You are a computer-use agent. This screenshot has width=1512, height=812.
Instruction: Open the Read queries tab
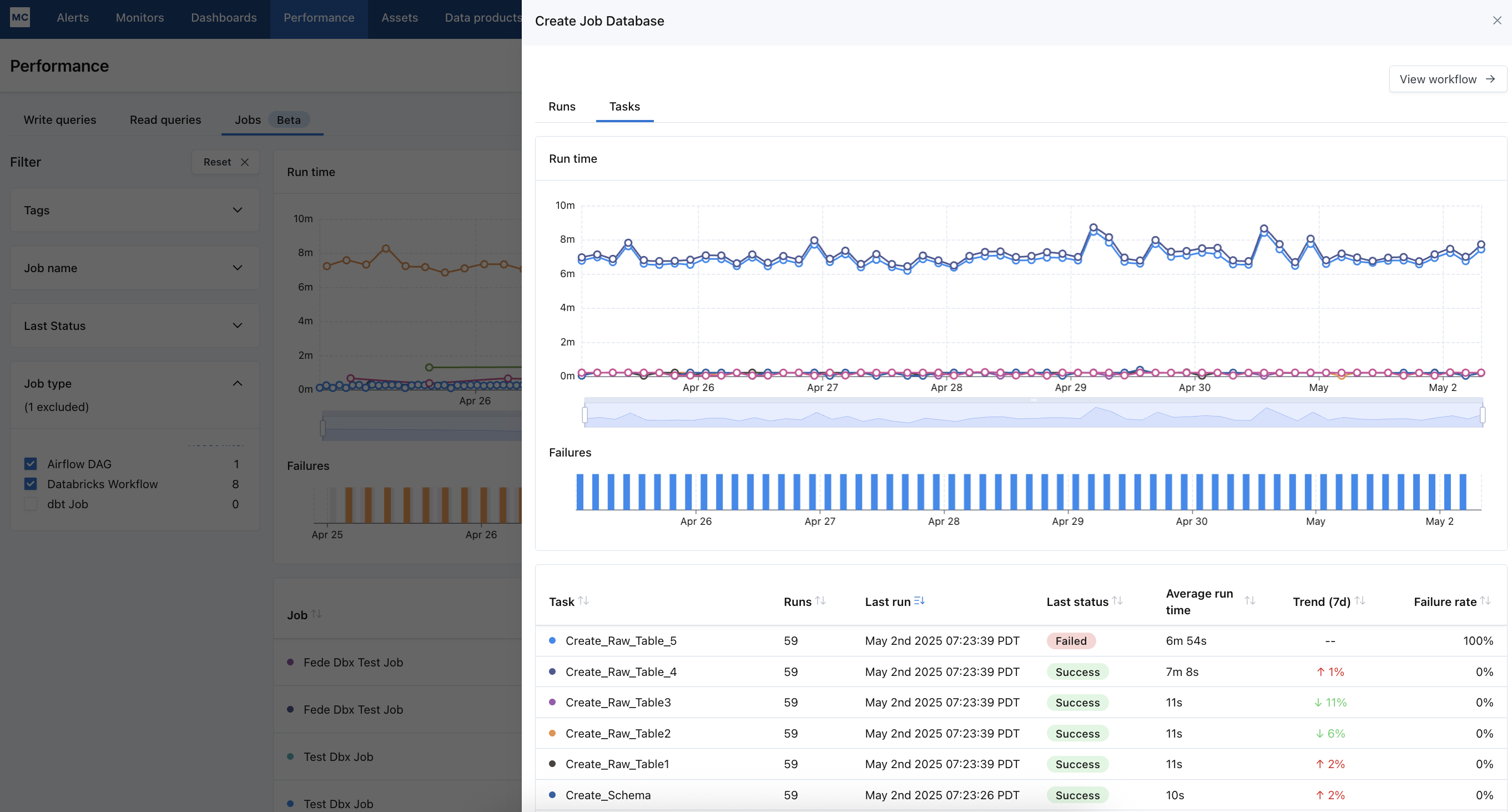click(165, 120)
